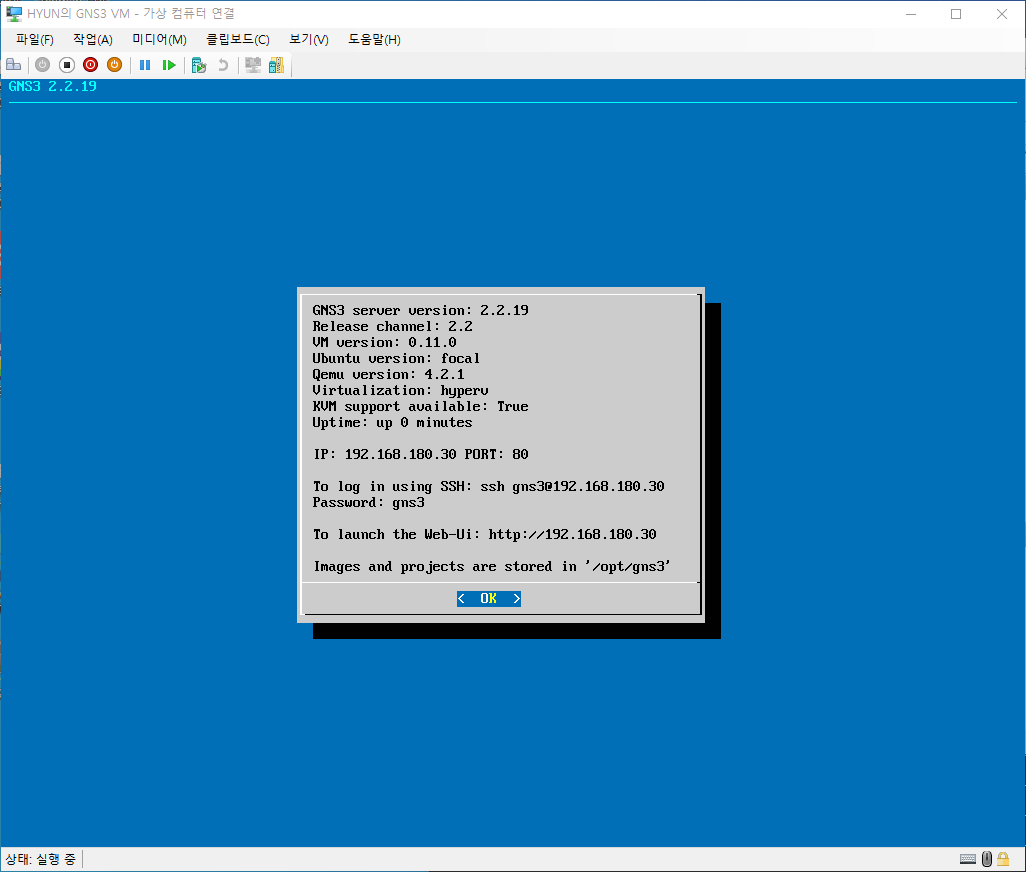Image resolution: width=1026 pixels, height=872 pixels.
Task: Click the greyed-out Start power icon
Action: point(43,65)
